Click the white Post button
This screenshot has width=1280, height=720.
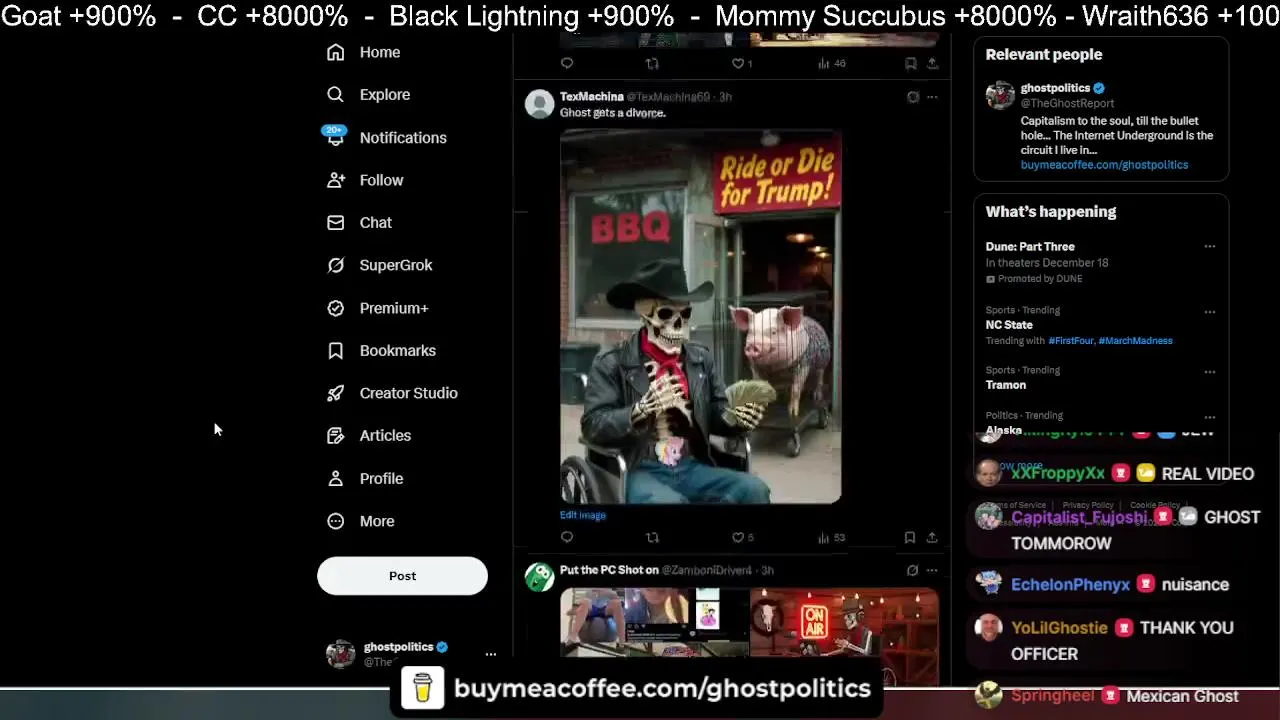tap(402, 576)
